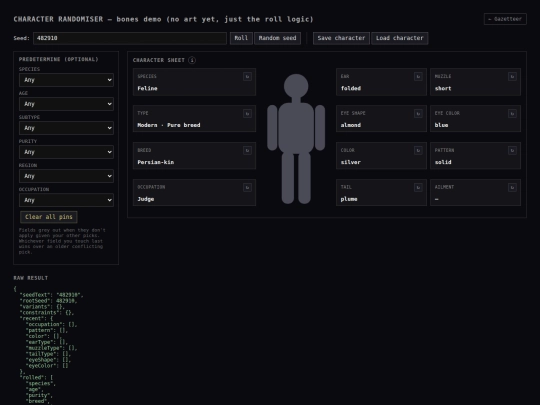The image size is (540, 405).
Task: Open the Occupation dropdown in Predetermine
Action: (66, 200)
